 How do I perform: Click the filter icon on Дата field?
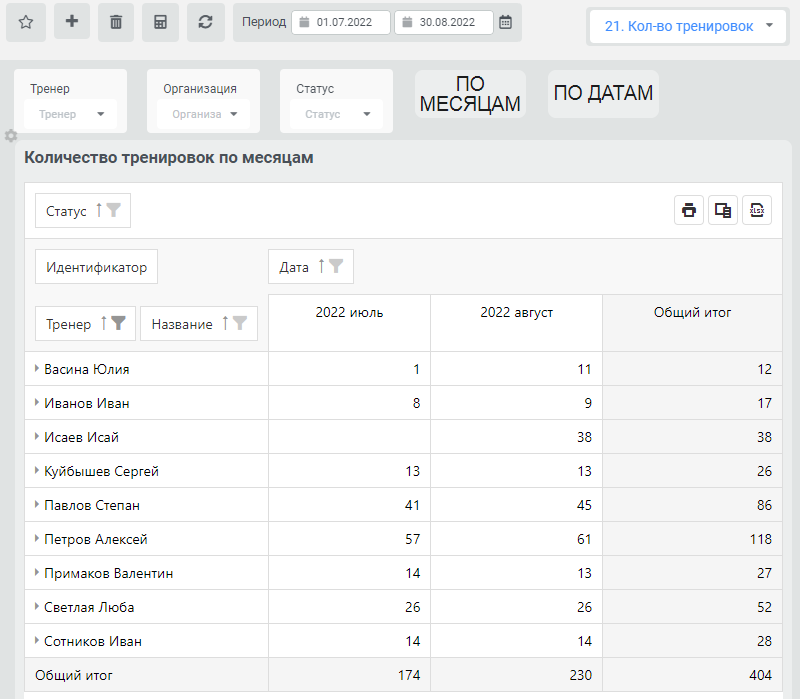tap(336, 266)
